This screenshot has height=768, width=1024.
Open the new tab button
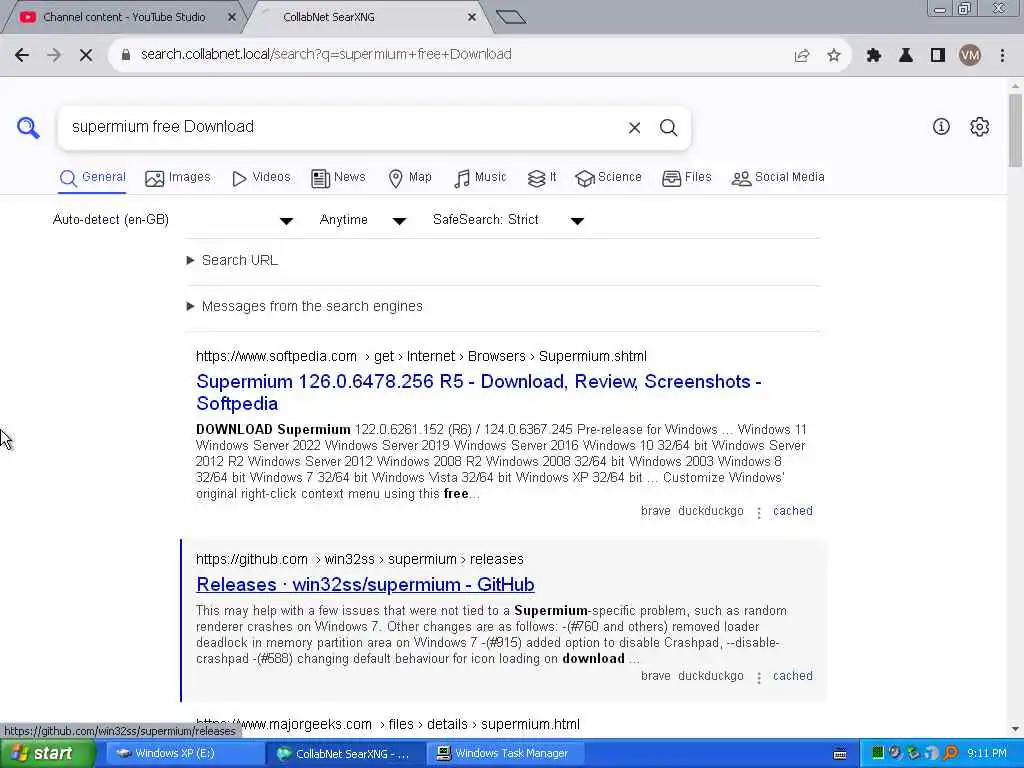pos(511,17)
